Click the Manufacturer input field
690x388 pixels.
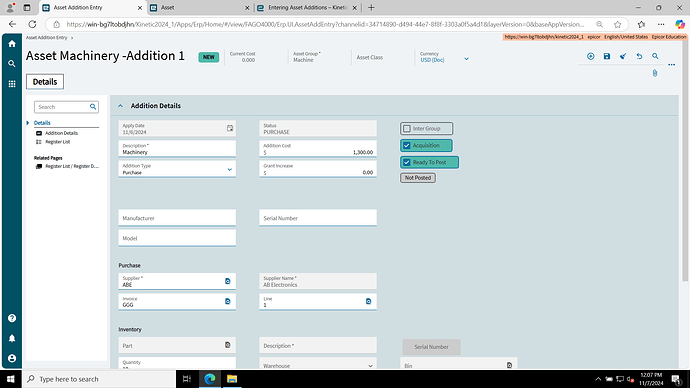point(177,218)
